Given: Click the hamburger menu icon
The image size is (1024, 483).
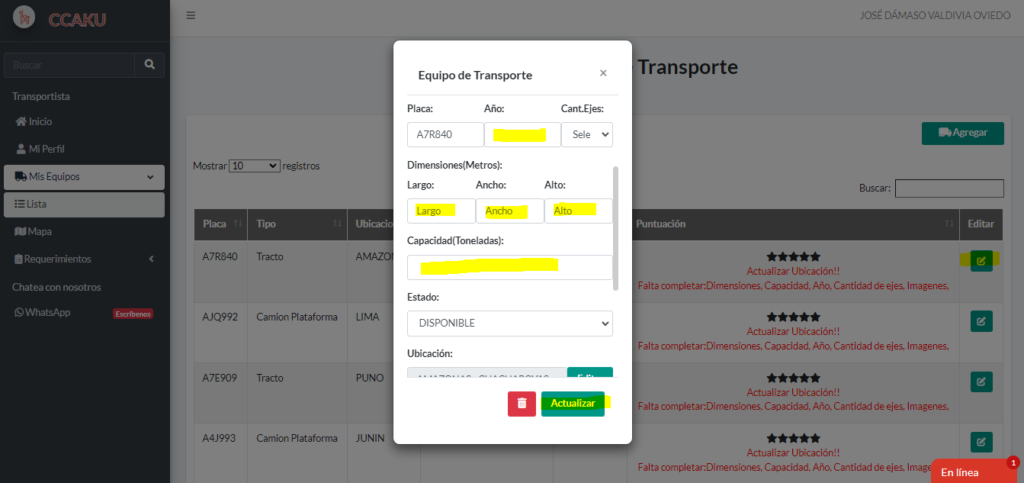Looking at the screenshot, I should coord(191,16).
